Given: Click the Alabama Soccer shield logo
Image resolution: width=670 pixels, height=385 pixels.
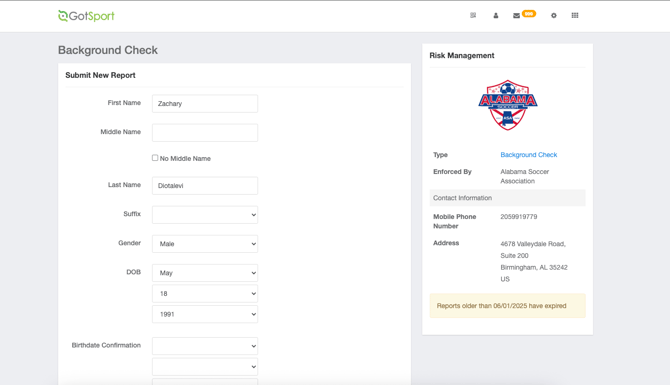Looking at the screenshot, I should (x=508, y=105).
